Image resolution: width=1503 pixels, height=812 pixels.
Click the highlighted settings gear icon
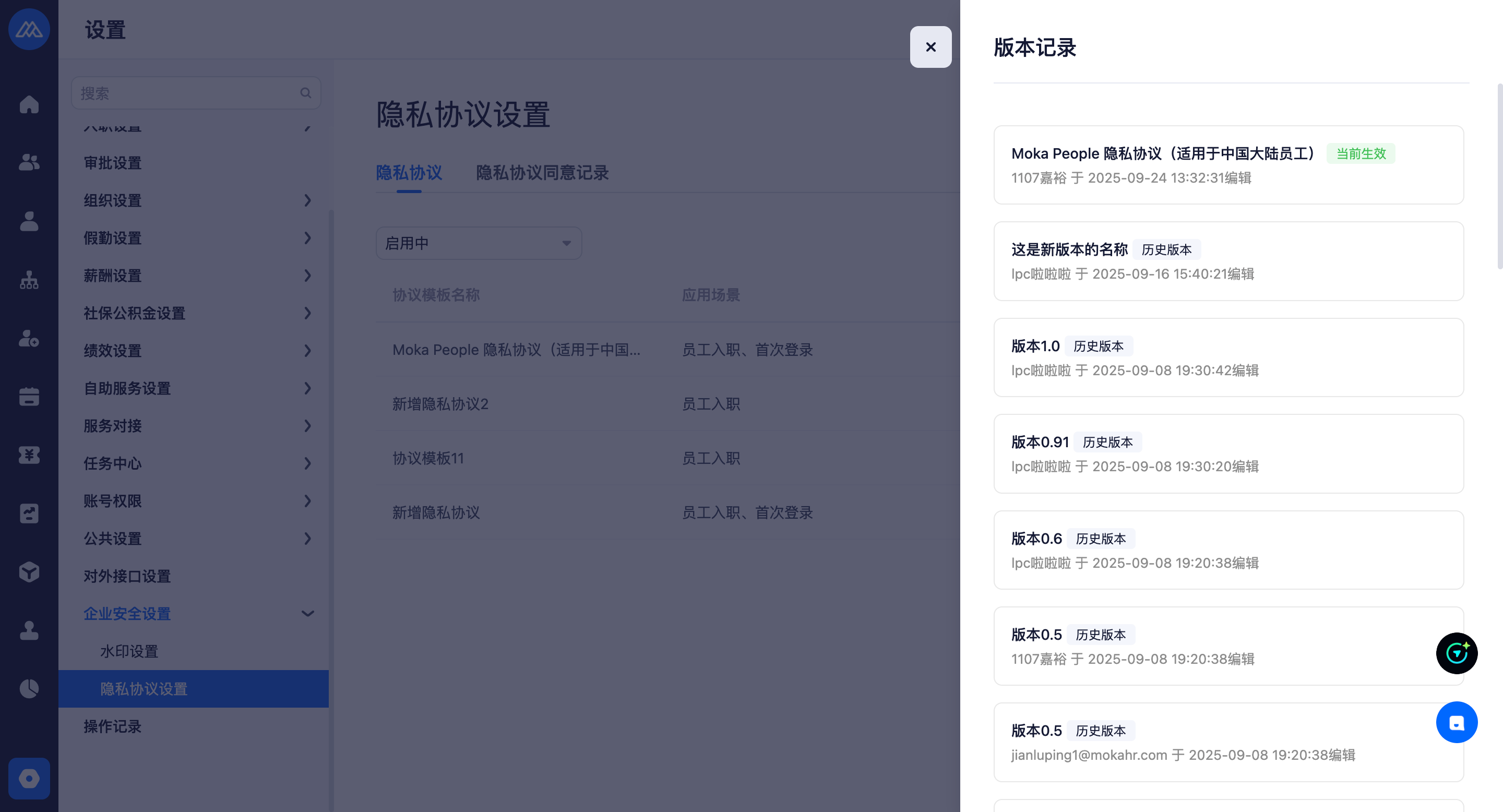(x=29, y=778)
